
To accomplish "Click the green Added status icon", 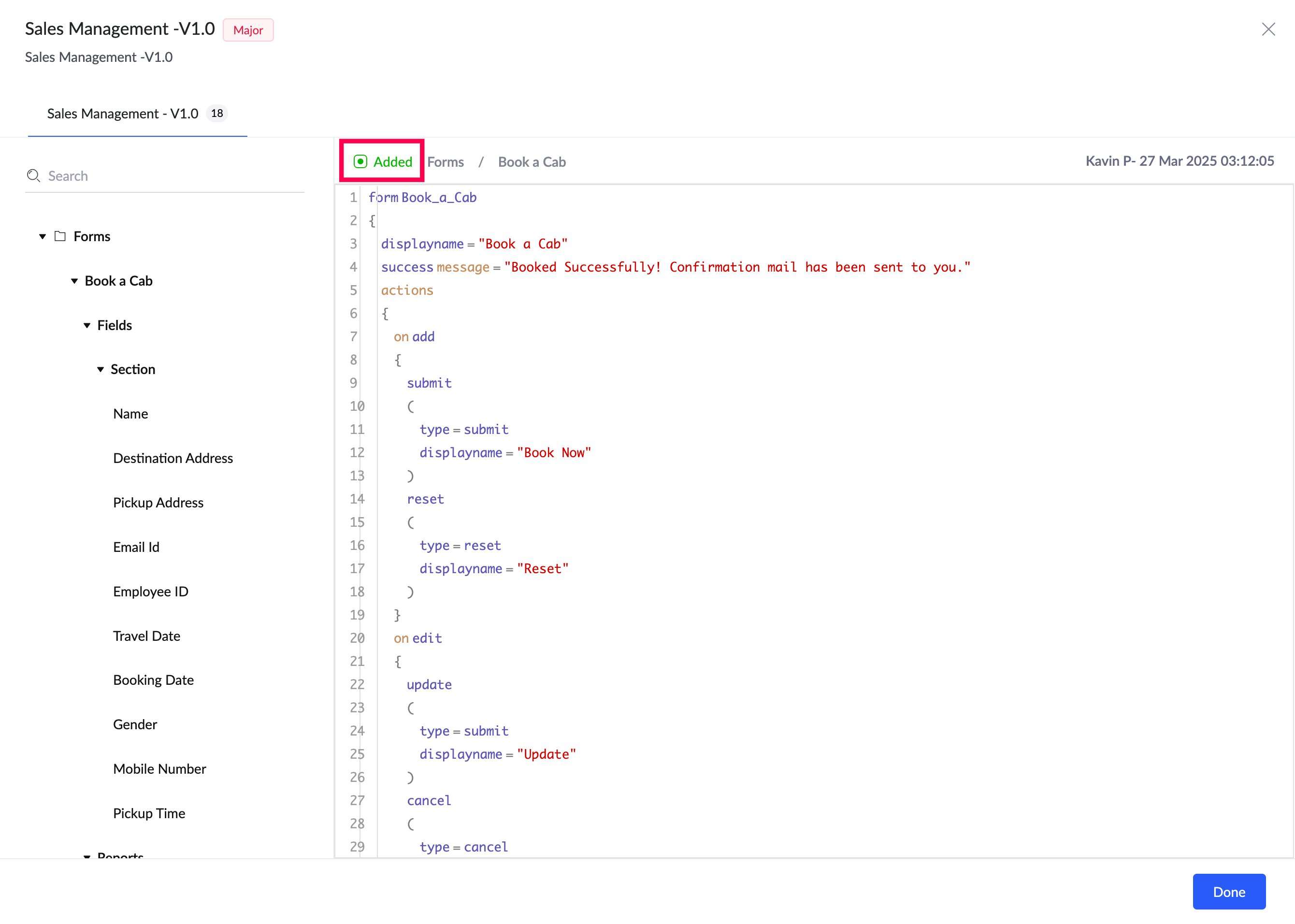I will [x=360, y=161].
